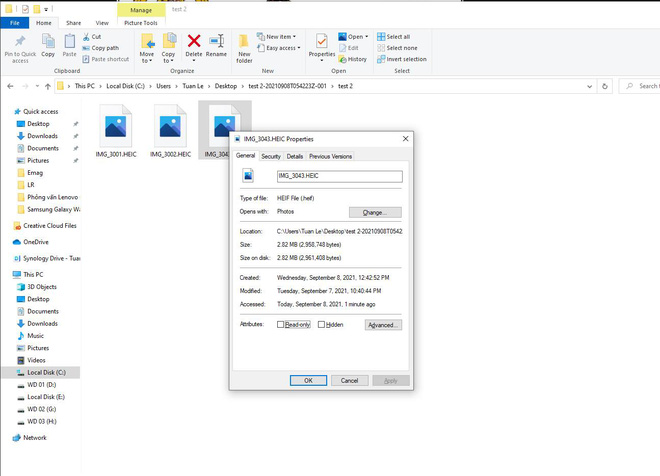Click the Advanced... attributes button
Screen dimensions: 660x476
click(383, 325)
